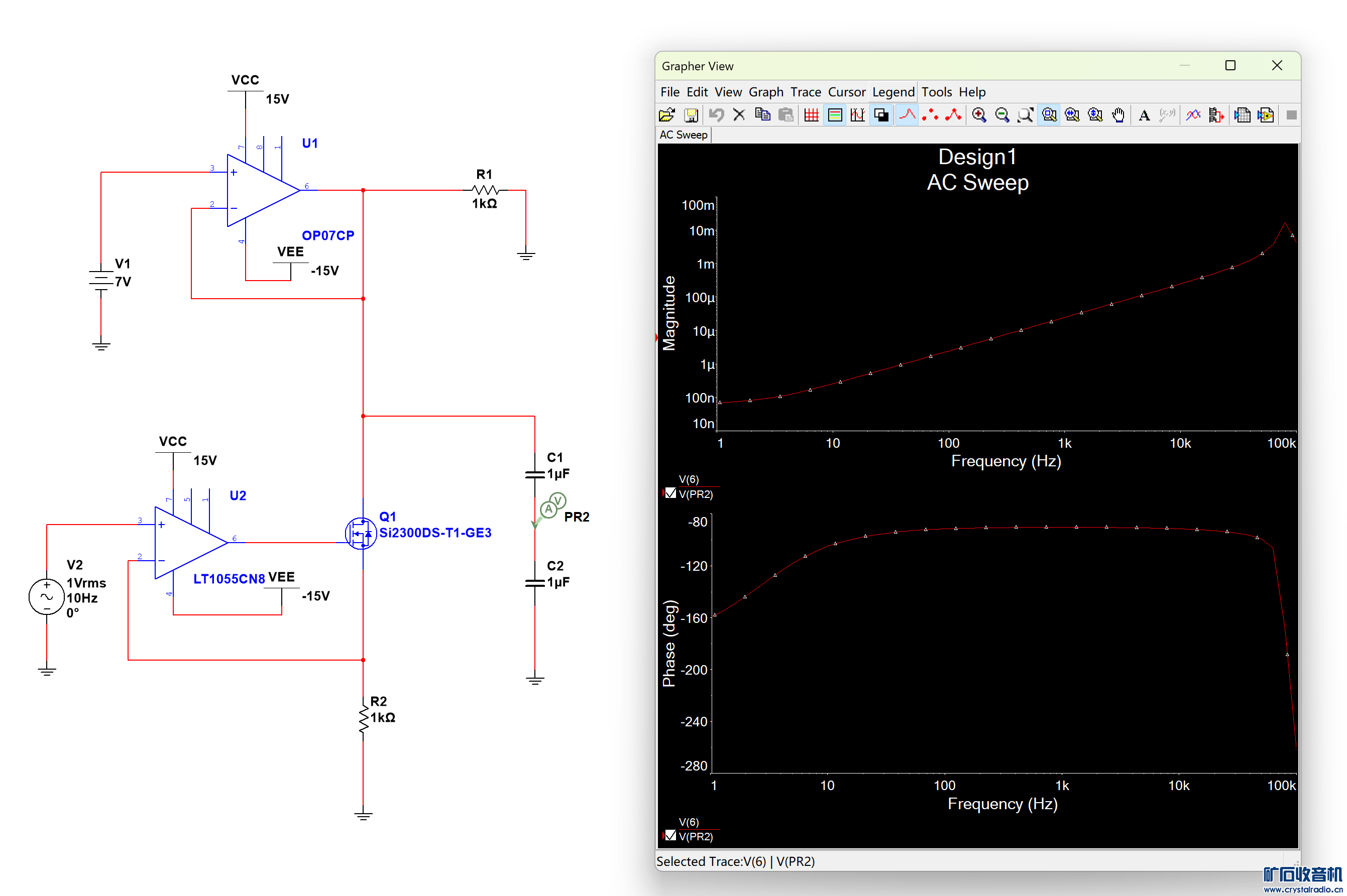Click the Magnitude axis label

tap(669, 313)
